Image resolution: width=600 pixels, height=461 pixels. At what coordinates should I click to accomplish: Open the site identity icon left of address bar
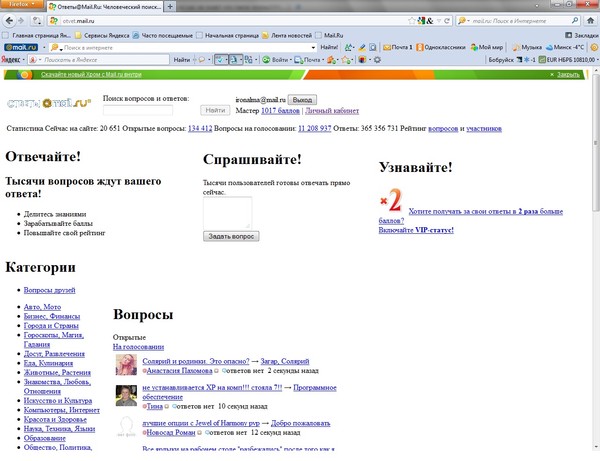[54, 21]
